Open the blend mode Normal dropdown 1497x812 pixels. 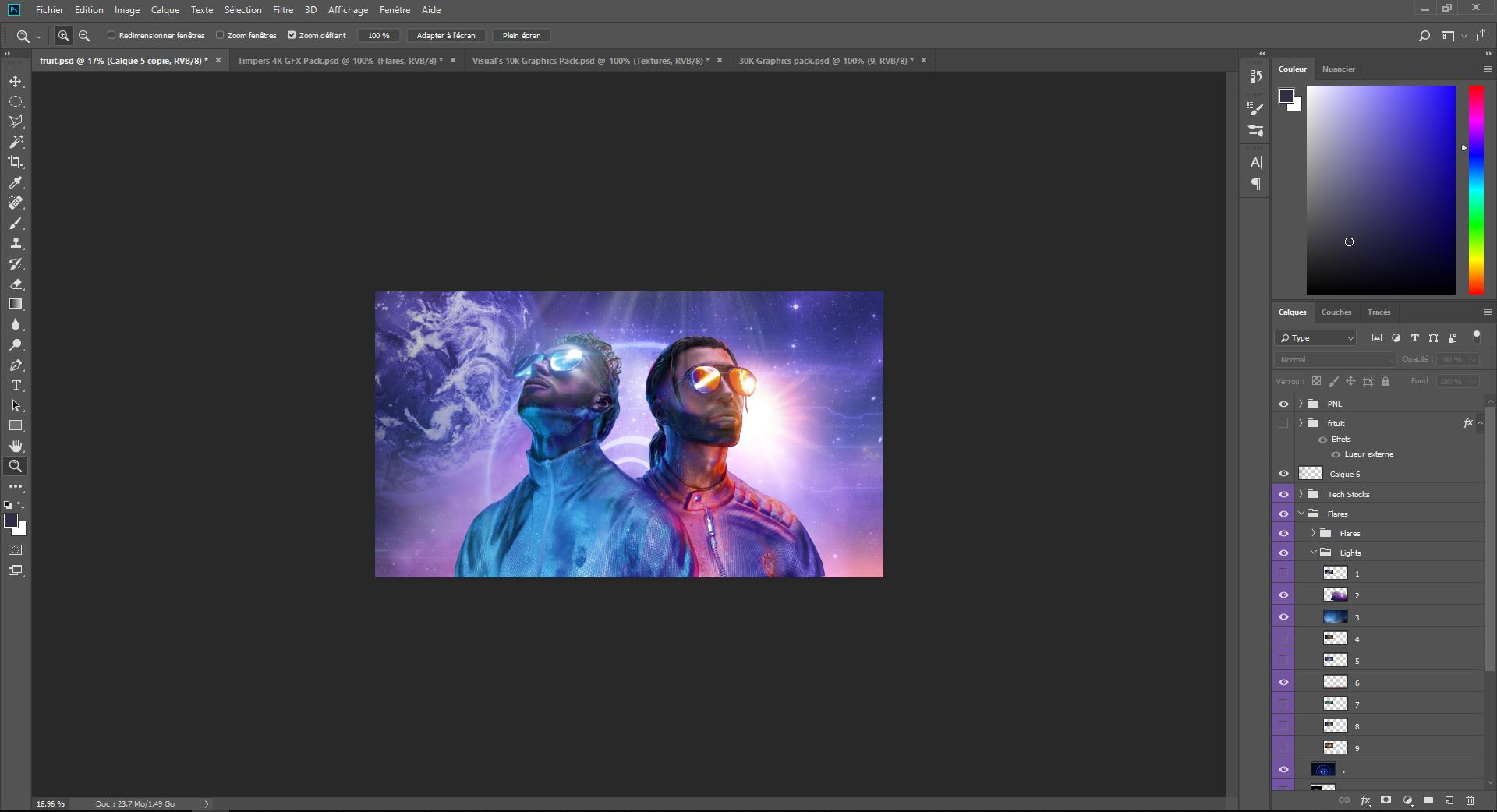tap(1336, 360)
